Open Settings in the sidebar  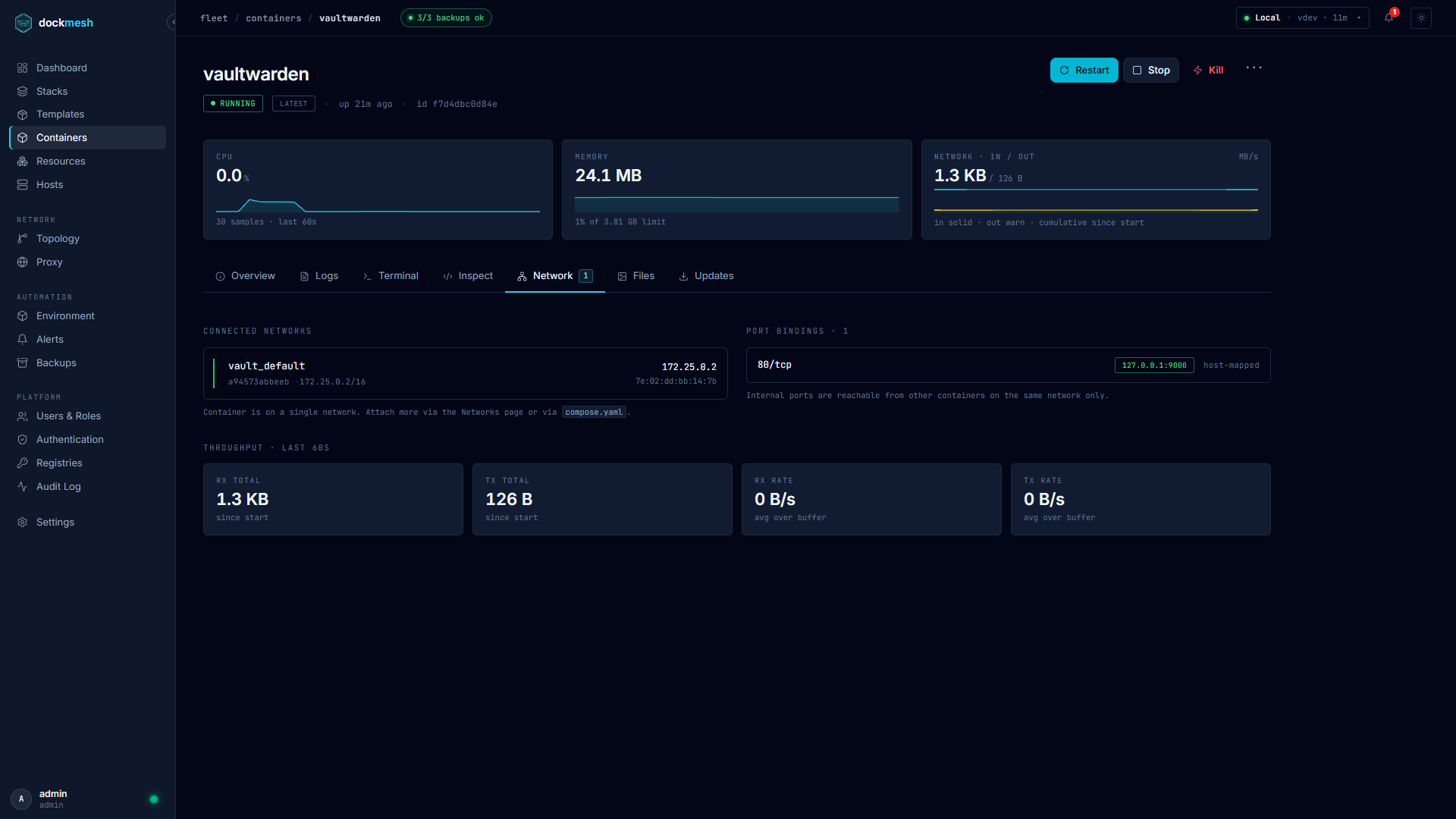[x=87, y=522]
